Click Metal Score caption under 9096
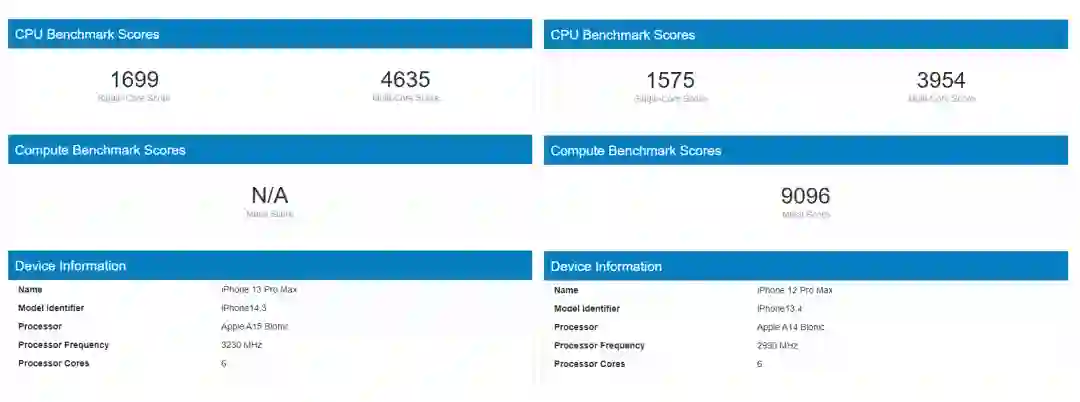1080x402 pixels. pos(806,214)
